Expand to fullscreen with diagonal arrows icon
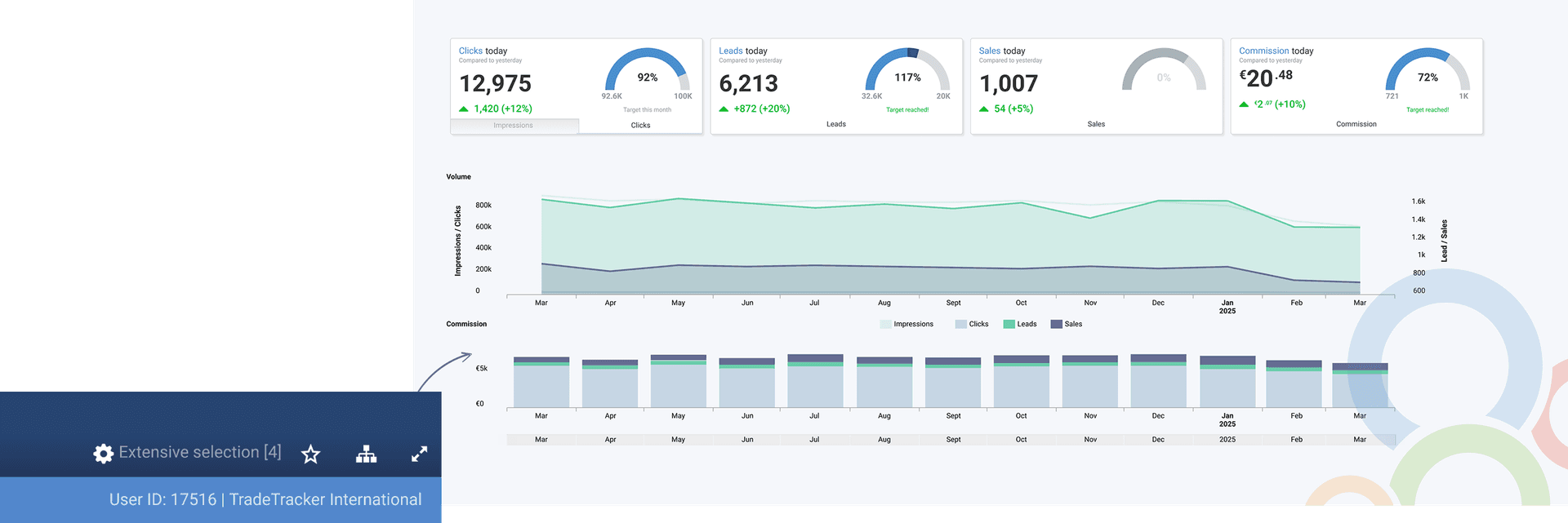The image size is (1568, 523). tap(420, 454)
